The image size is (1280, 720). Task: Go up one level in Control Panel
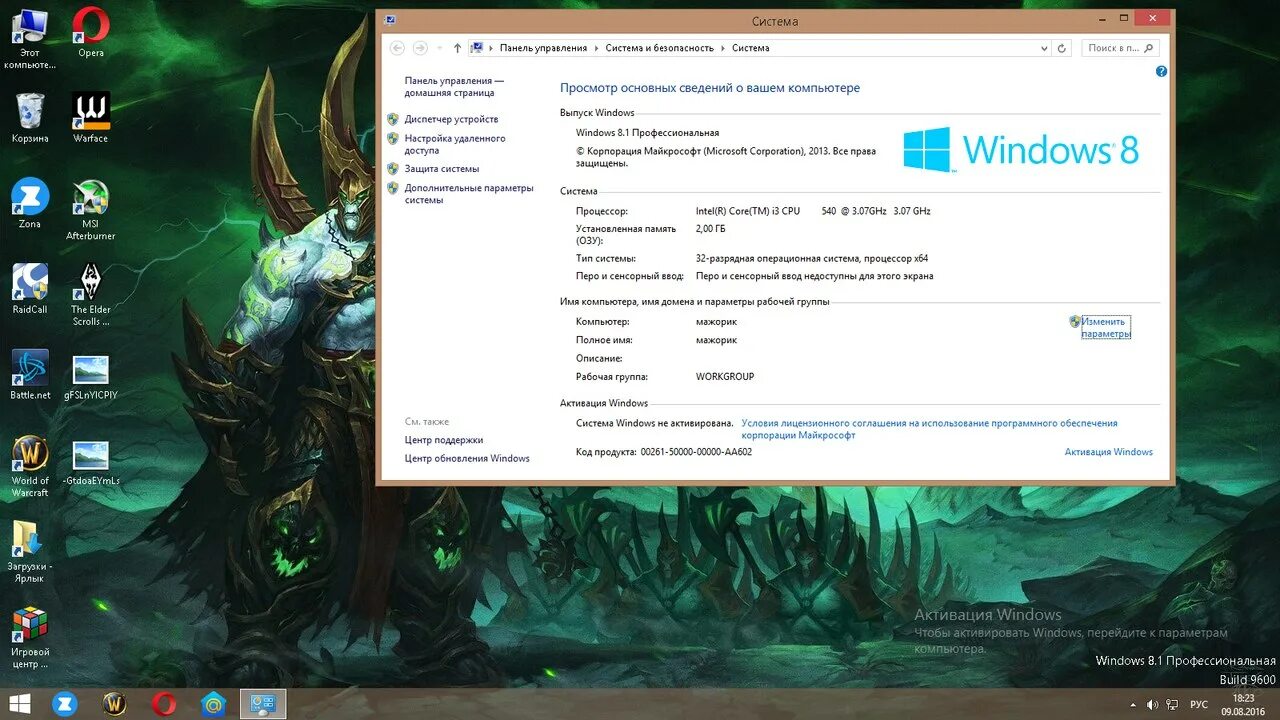457,48
